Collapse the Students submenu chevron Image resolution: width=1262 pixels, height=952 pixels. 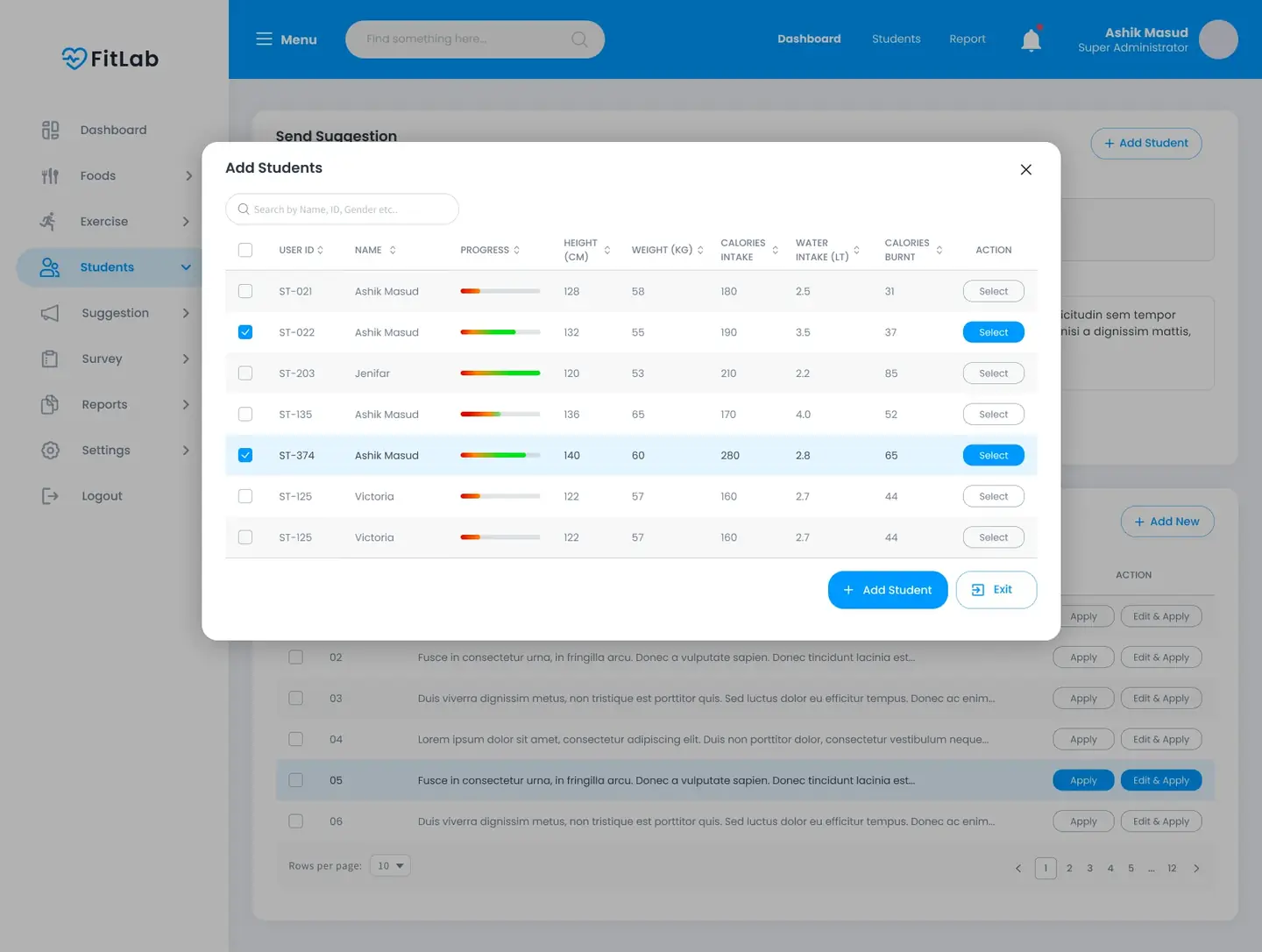click(186, 267)
